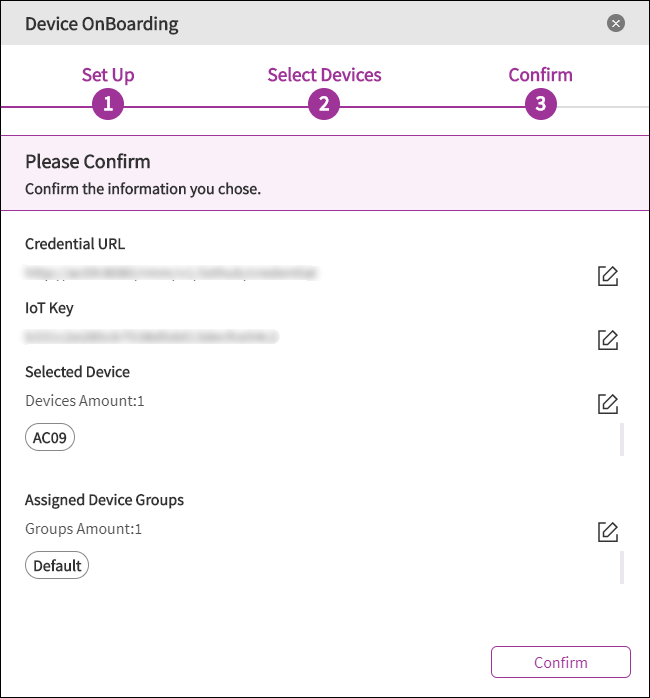The height and width of the screenshot is (698, 650).
Task: Click the Groups Amount:1 text
Action: tap(83, 529)
